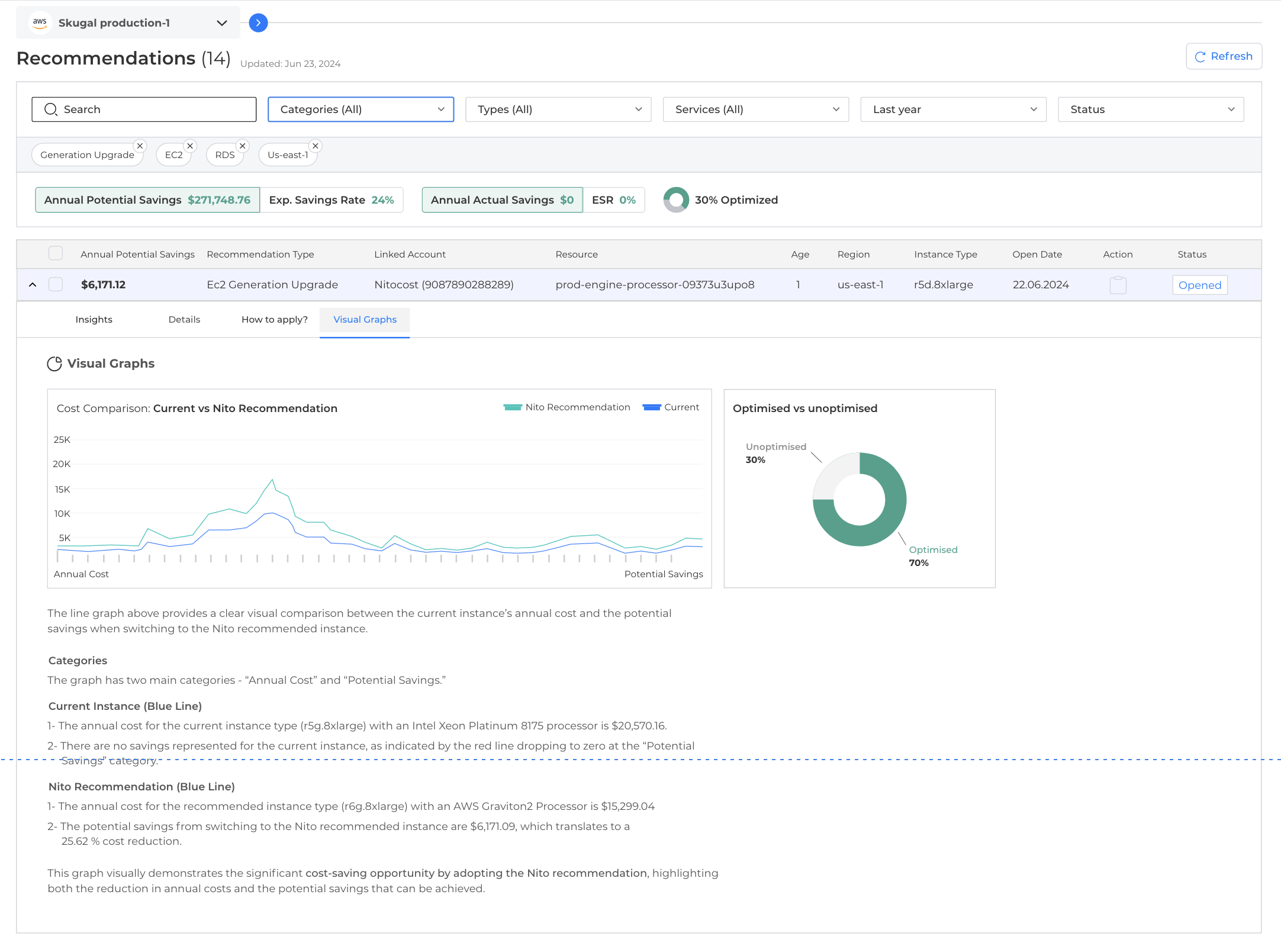The image size is (1281, 952).
Task: Open the Categories (All) dropdown
Action: click(361, 110)
